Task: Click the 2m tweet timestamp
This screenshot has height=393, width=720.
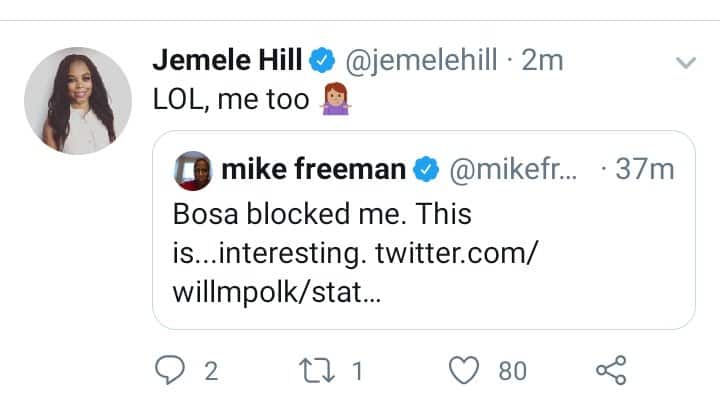Action: click(x=542, y=61)
